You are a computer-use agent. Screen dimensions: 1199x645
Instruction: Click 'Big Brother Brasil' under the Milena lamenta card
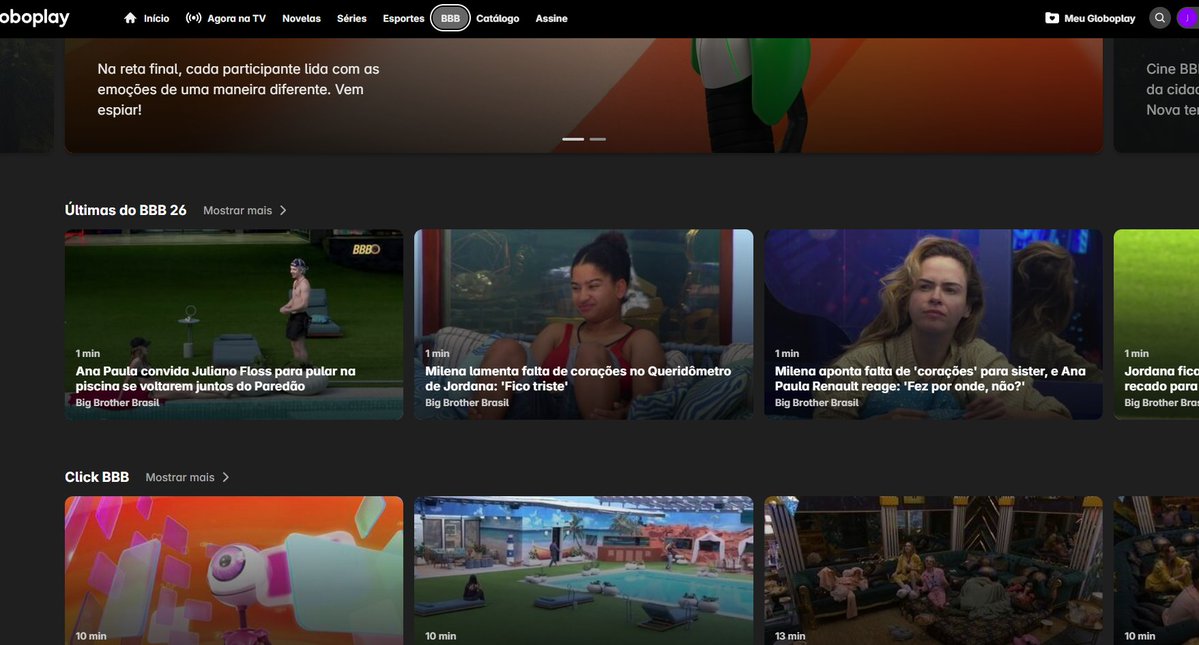(x=467, y=403)
